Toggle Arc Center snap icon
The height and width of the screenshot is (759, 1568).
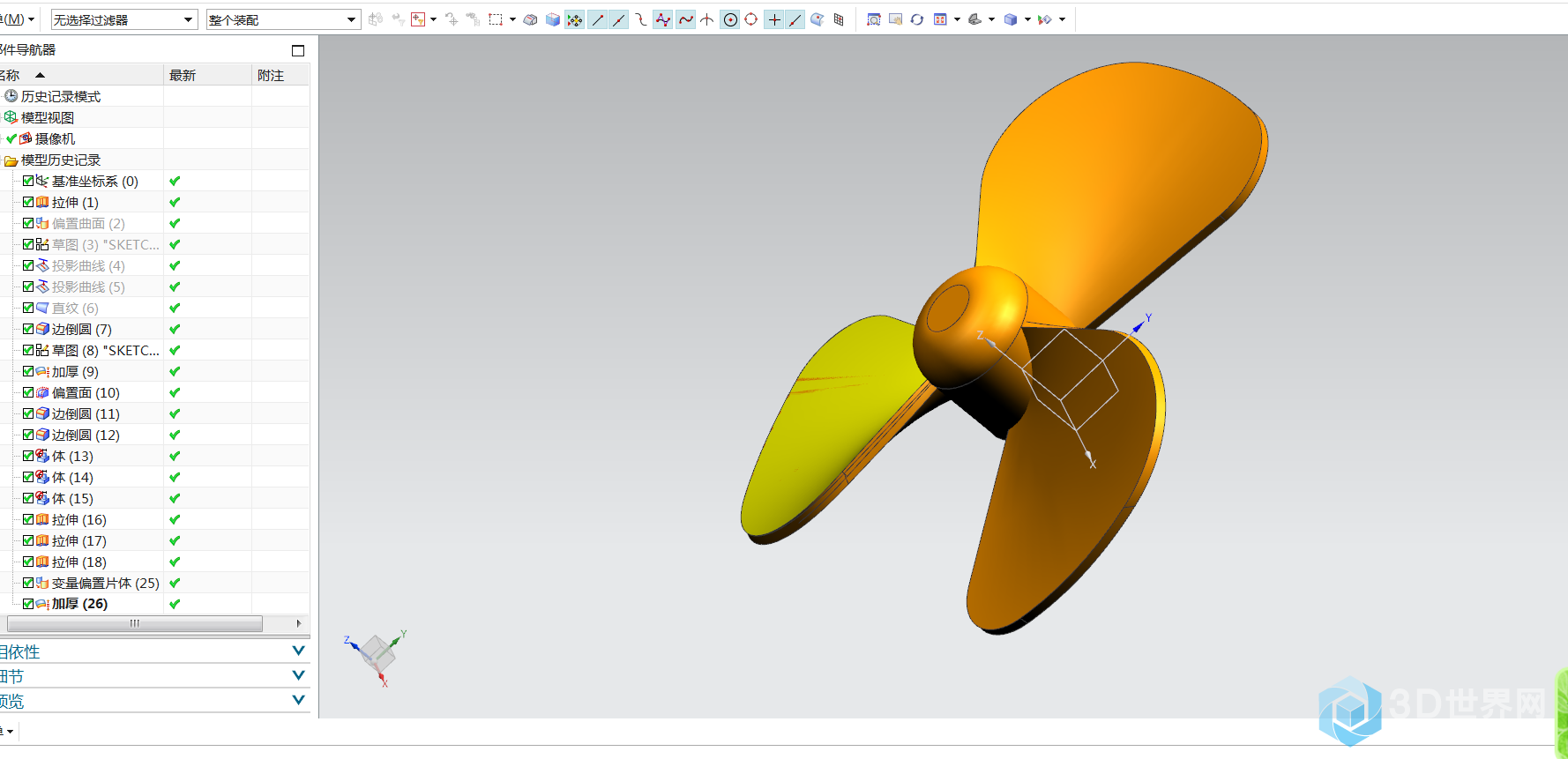730,19
